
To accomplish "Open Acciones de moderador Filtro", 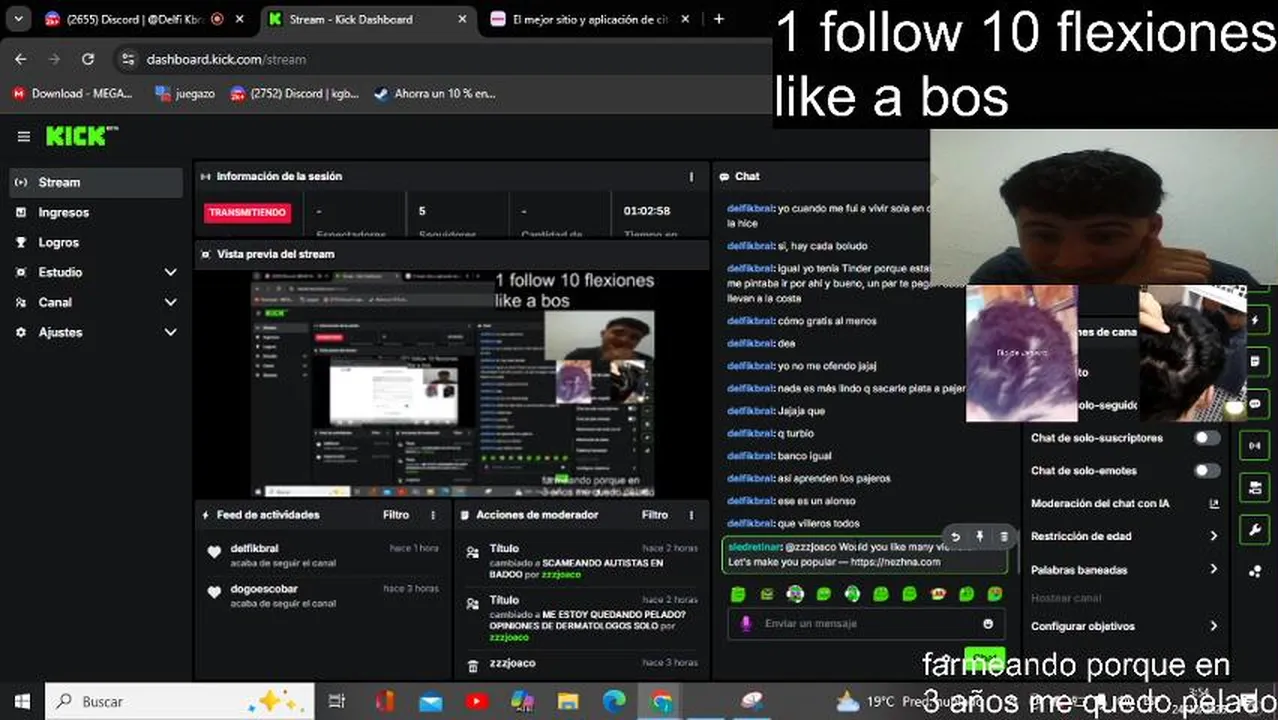I will [655, 515].
